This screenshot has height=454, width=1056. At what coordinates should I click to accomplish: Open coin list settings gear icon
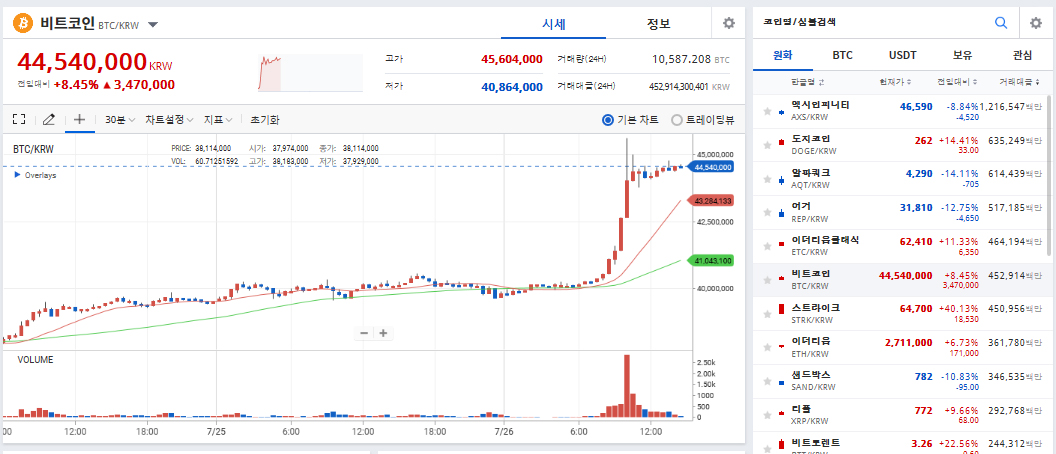tap(1036, 23)
